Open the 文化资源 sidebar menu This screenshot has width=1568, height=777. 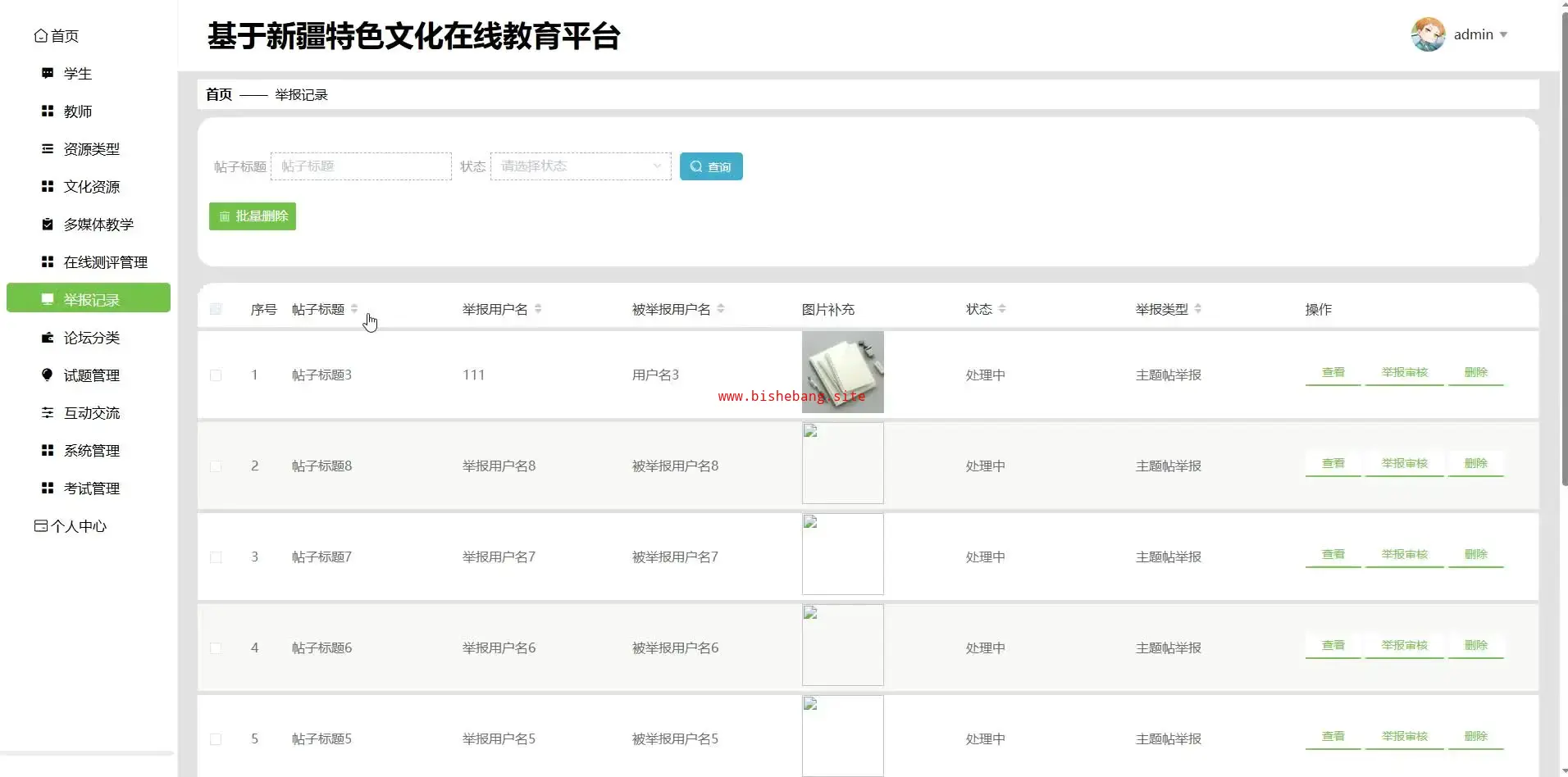click(89, 187)
